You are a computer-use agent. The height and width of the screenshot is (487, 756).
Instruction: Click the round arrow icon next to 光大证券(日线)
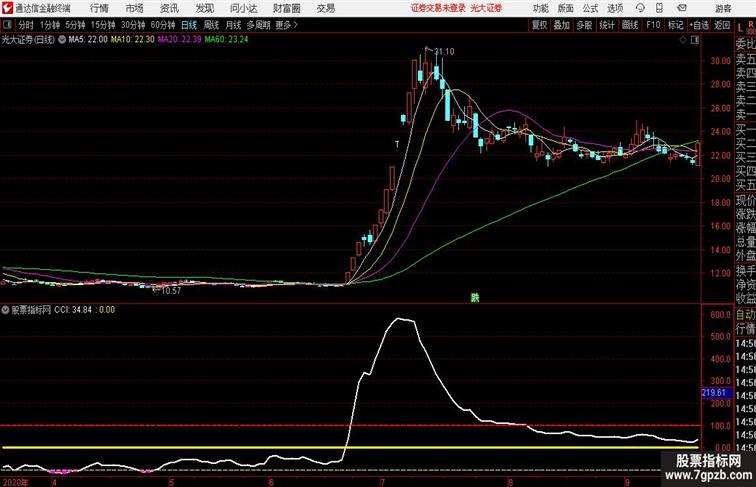pyautogui.click(x=62, y=40)
